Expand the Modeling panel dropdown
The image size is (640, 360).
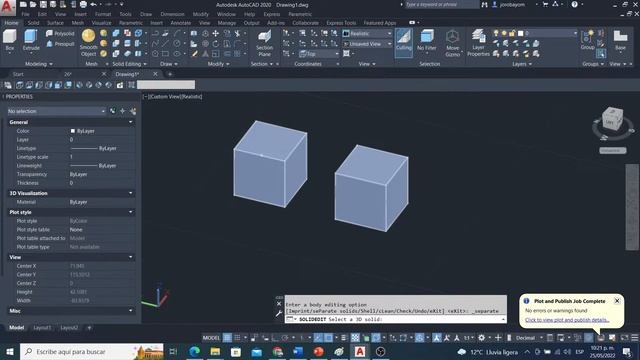(39, 64)
